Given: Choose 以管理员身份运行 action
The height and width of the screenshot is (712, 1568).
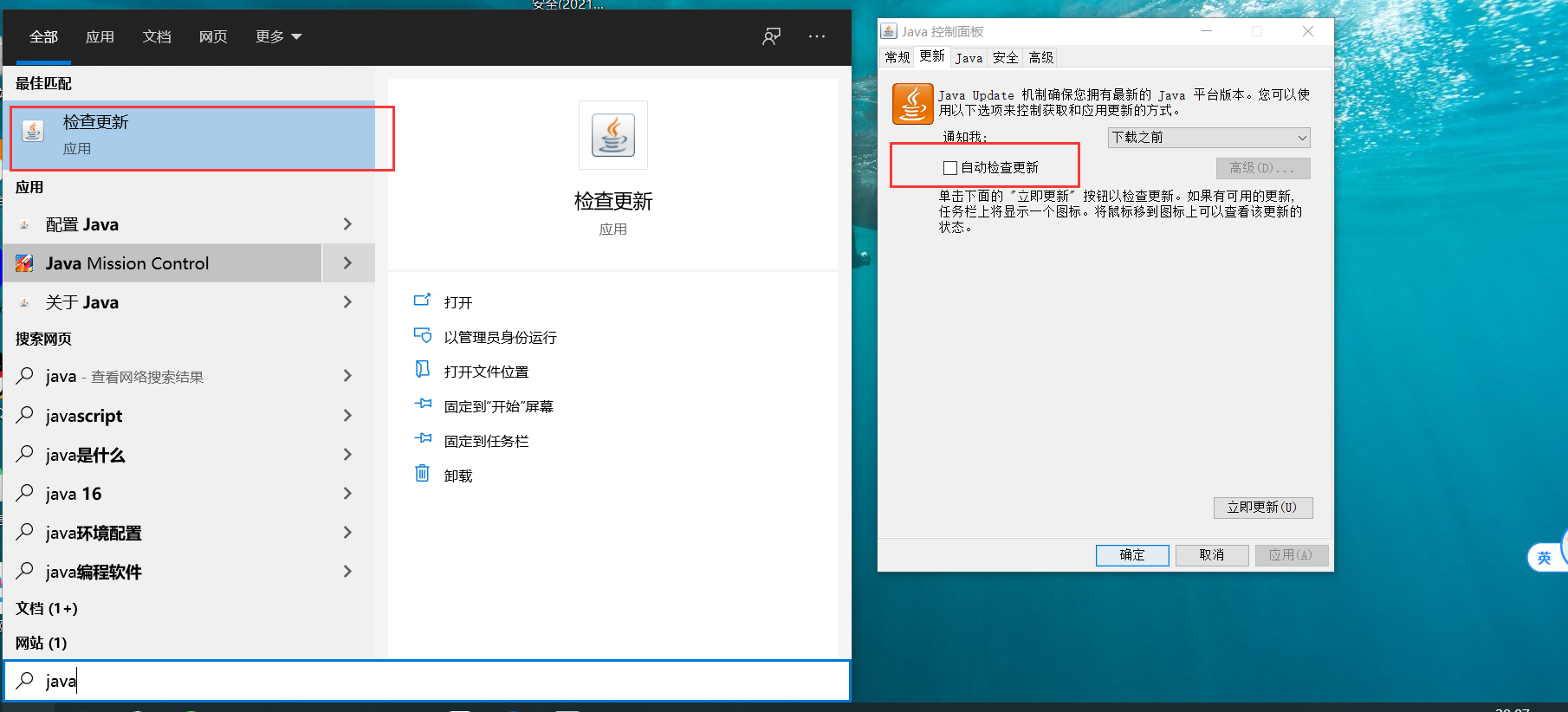Looking at the screenshot, I should [501, 337].
